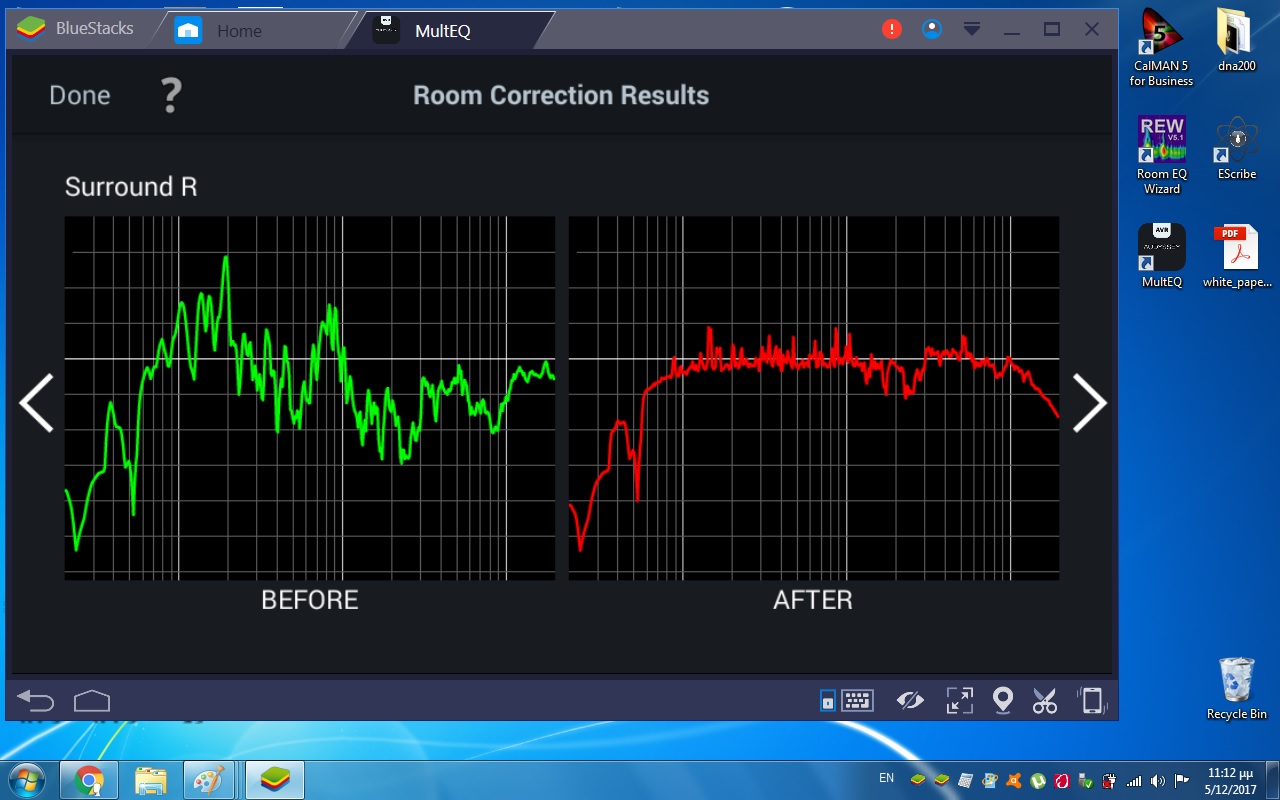Click the shake device phone icon
1280x800 pixels.
coord(1090,701)
